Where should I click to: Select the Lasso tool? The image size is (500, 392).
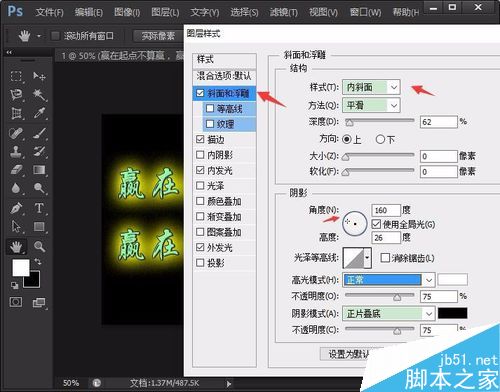[16, 95]
